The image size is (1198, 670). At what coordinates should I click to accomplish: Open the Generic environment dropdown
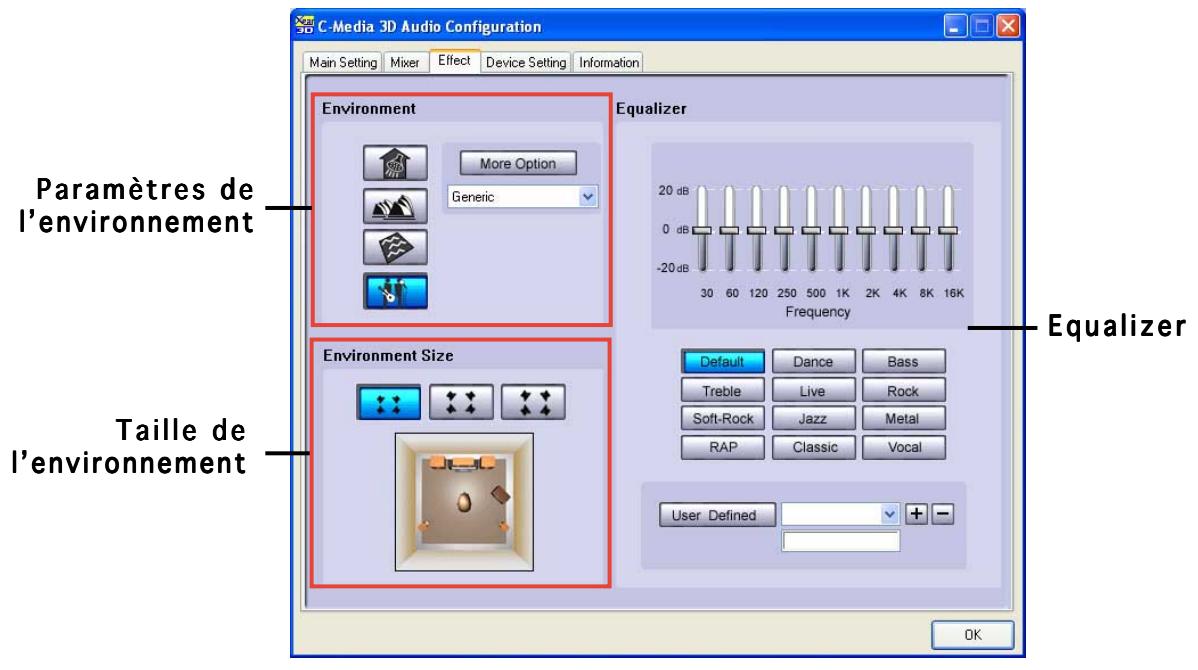[x=587, y=197]
